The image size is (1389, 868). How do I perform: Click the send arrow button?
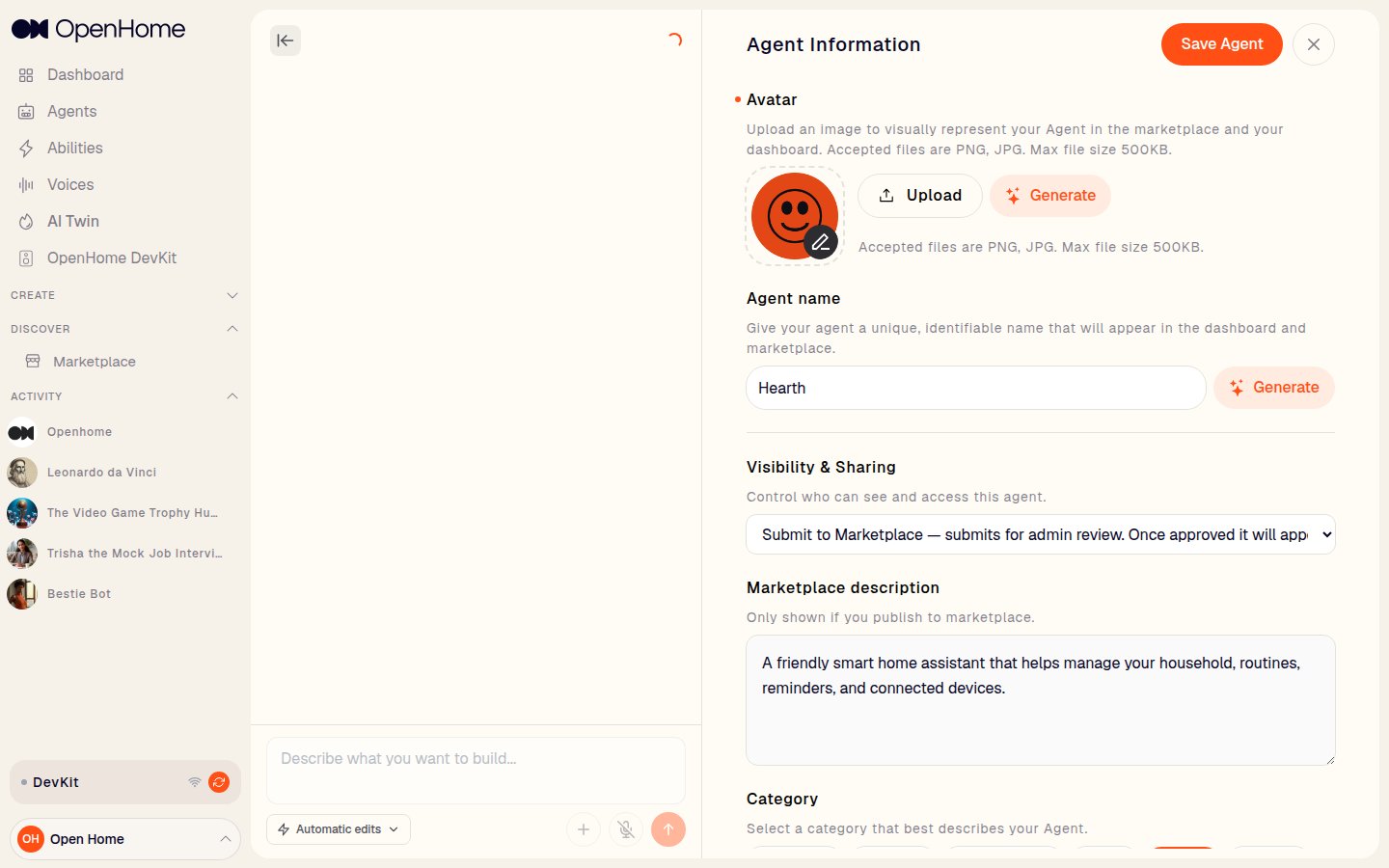point(668,829)
